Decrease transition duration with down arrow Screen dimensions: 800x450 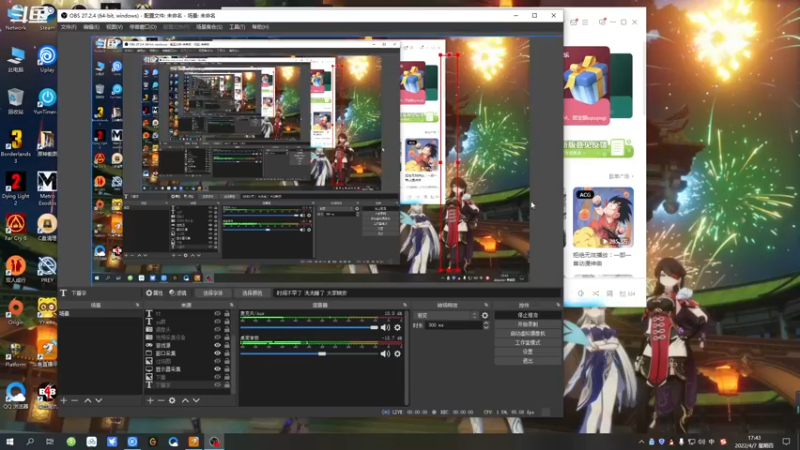click(486, 327)
